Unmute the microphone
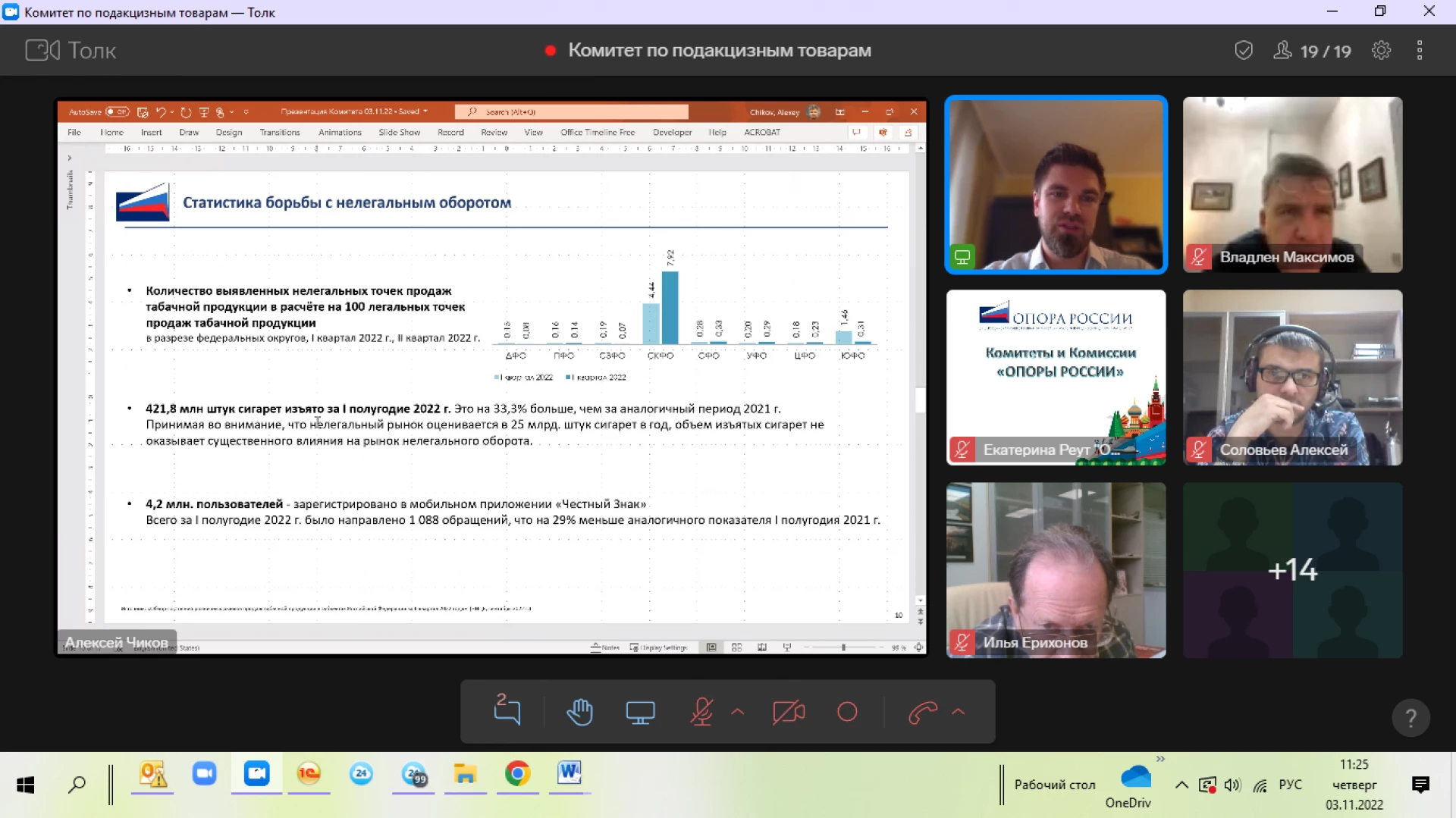Viewport: 1456px width, 818px height. pyautogui.click(x=701, y=712)
